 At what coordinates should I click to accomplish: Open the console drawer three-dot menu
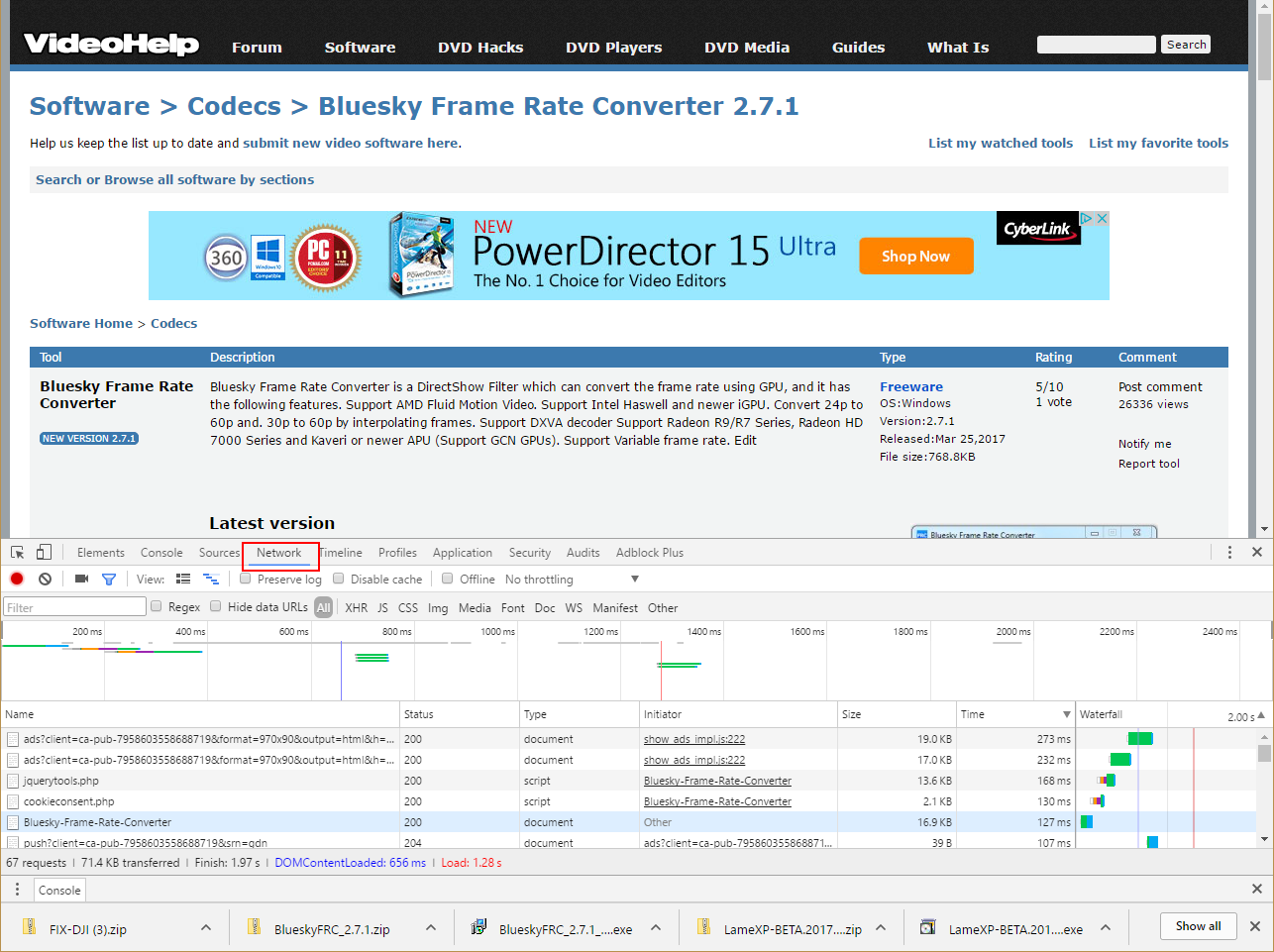17,890
